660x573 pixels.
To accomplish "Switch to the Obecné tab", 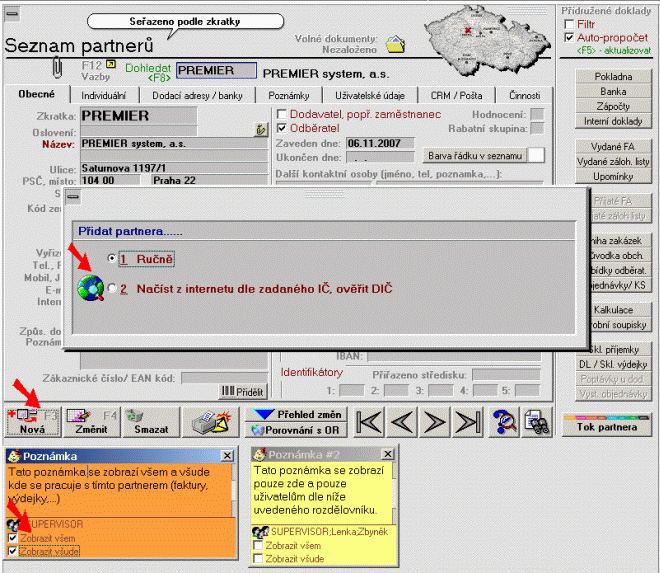I will 37,94.
